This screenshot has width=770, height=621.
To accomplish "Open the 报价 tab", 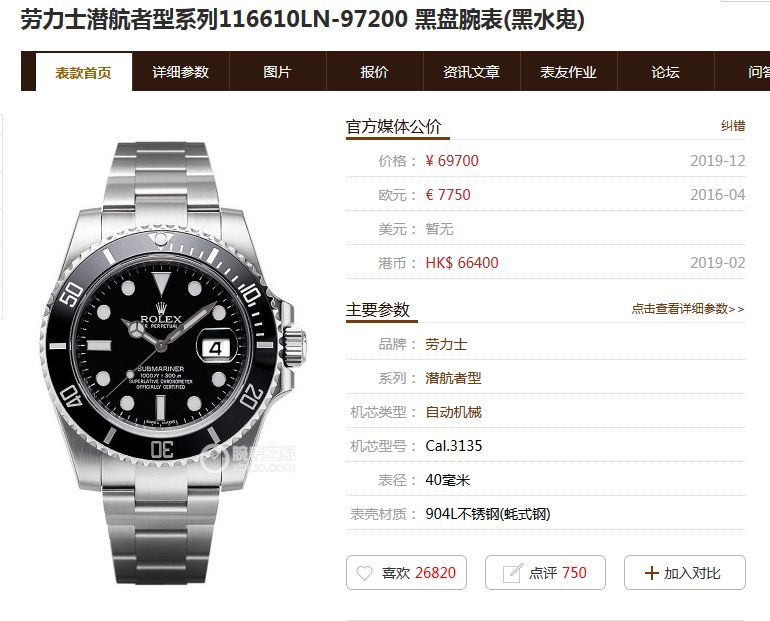I will 374,72.
